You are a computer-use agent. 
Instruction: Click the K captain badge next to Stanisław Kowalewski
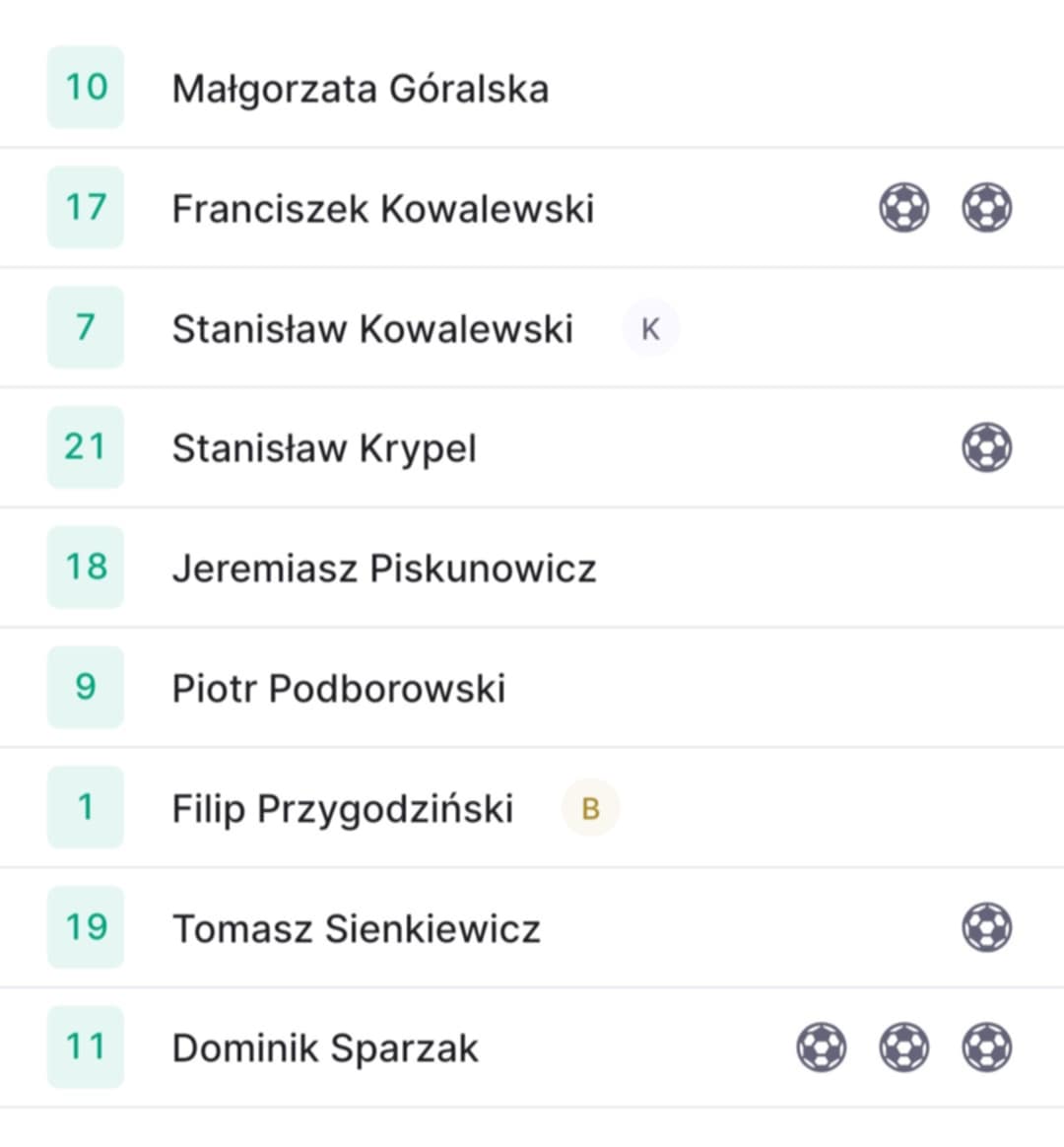pos(650,328)
